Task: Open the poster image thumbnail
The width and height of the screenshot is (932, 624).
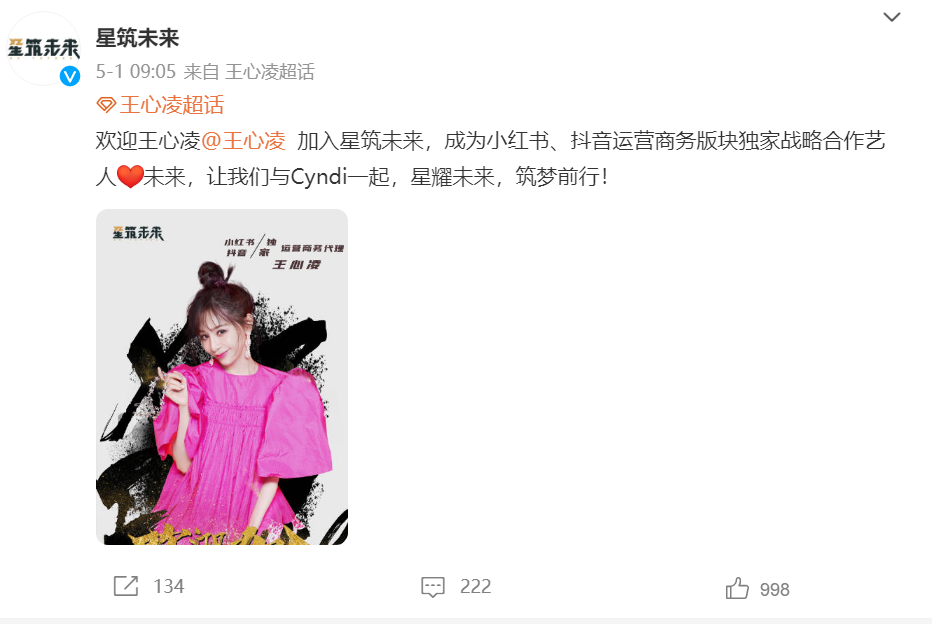Action: tap(222, 377)
